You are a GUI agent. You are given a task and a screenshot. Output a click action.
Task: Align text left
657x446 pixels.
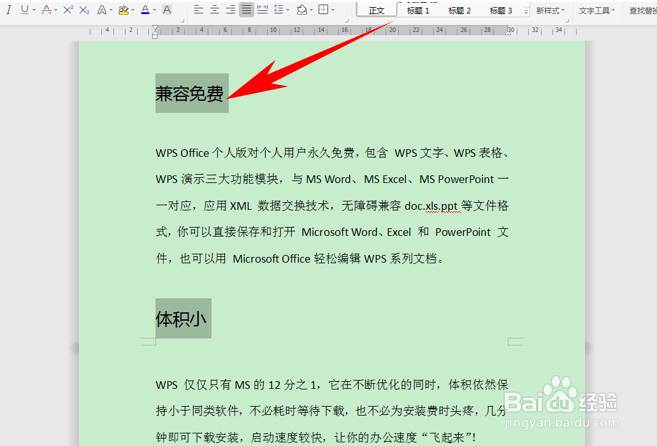click(199, 10)
